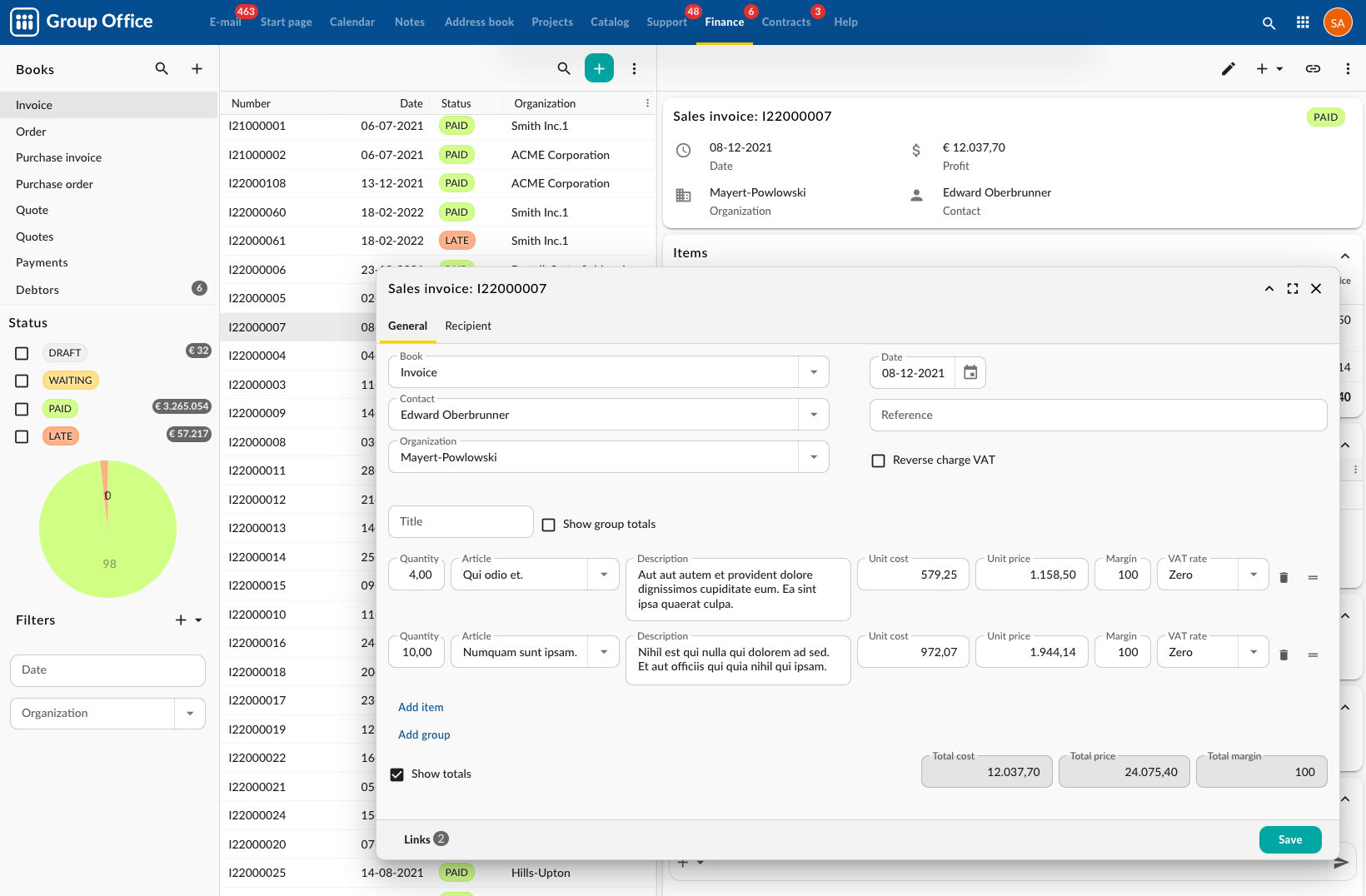1366x896 pixels.
Task: Open the Support module
Action: coord(666,22)
